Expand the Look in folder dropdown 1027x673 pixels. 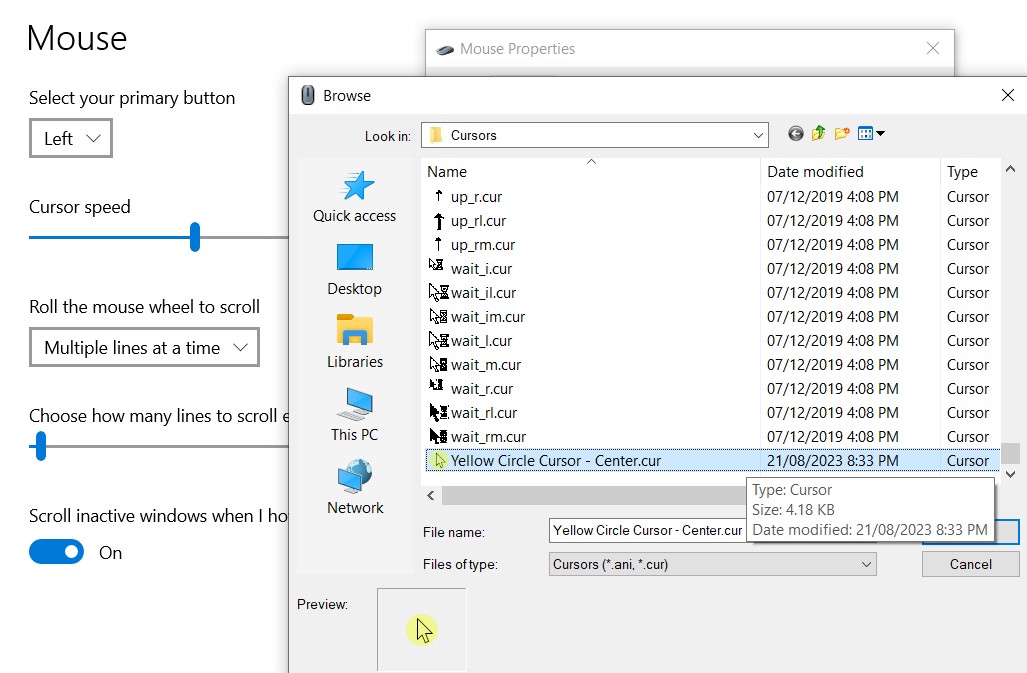coord(758,135)
